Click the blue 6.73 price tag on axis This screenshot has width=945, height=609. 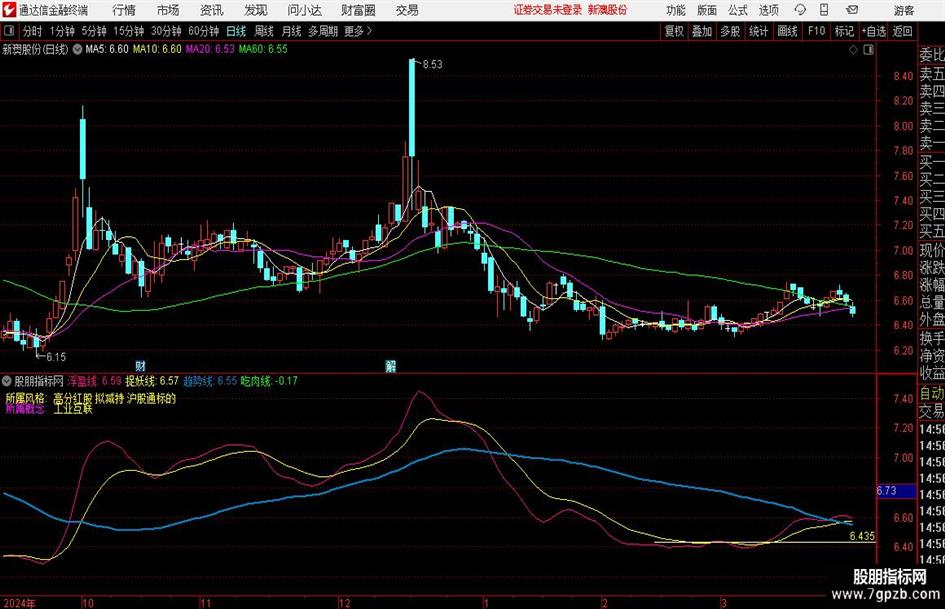(x=896, y=491)
